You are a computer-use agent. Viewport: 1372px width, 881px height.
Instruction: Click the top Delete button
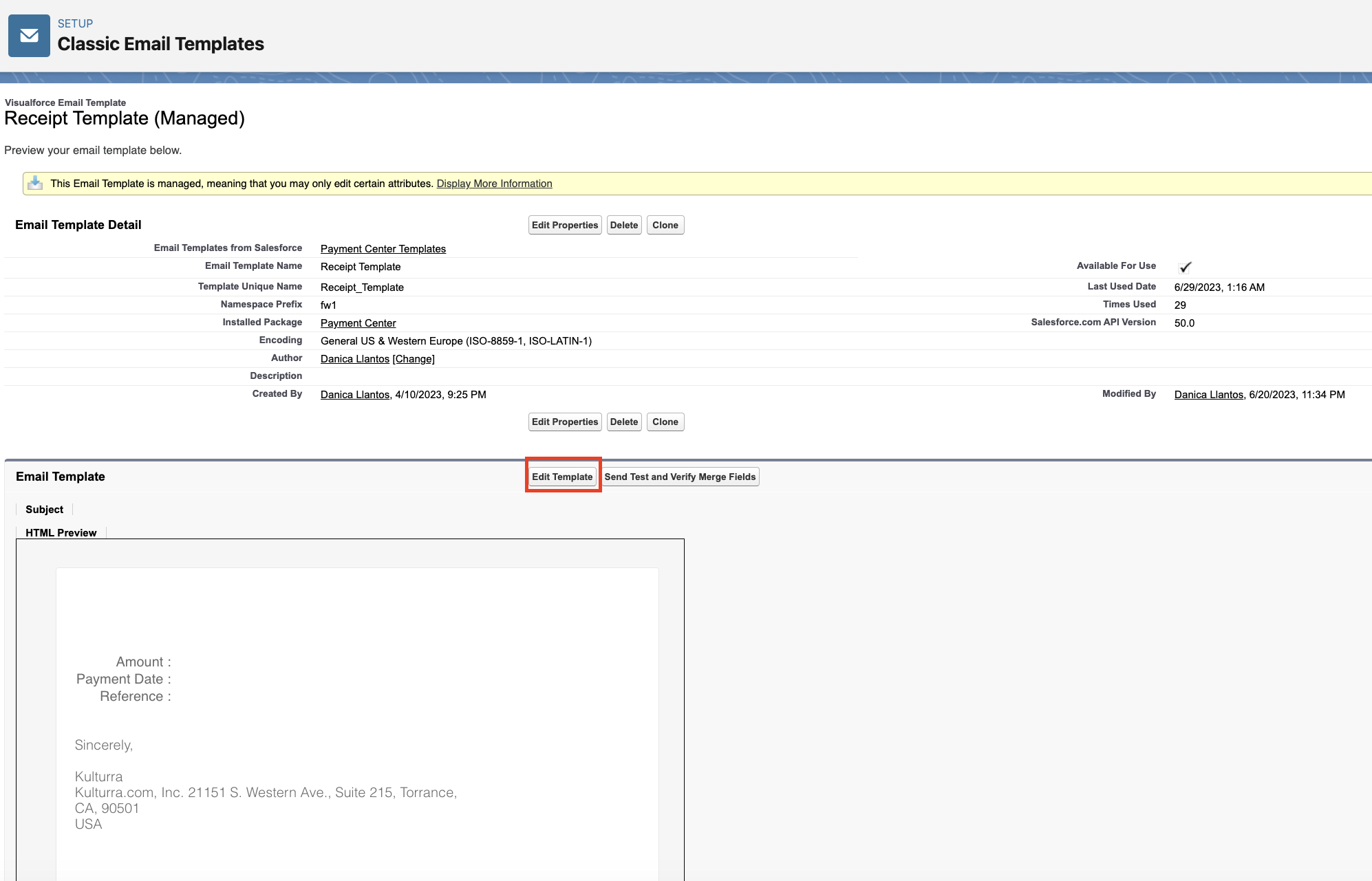tap(623, 225)
